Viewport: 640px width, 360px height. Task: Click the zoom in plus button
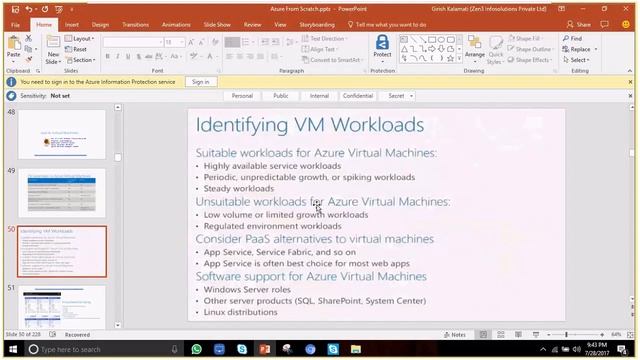(x=602, y=335)
